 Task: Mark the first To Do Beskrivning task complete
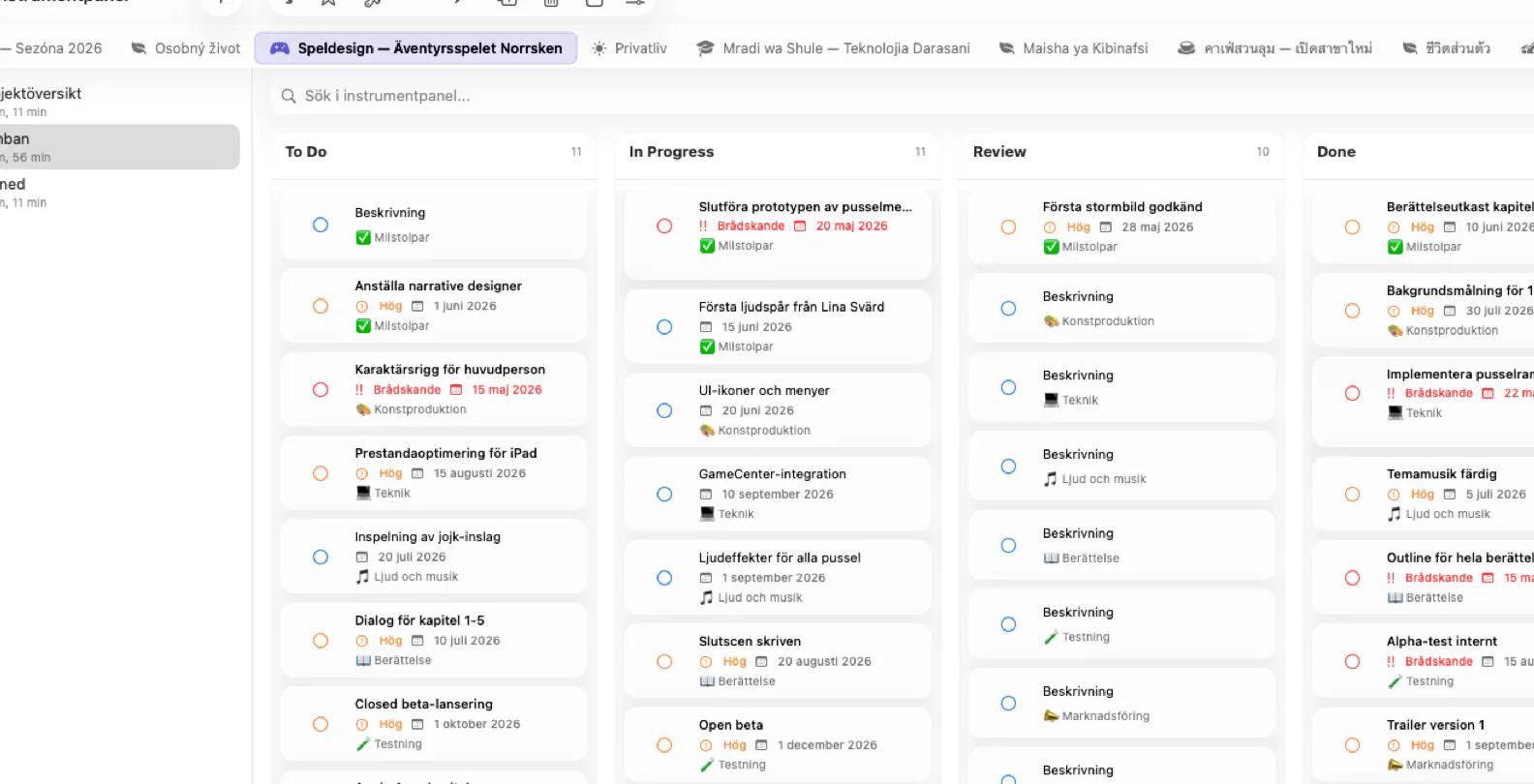321,225
